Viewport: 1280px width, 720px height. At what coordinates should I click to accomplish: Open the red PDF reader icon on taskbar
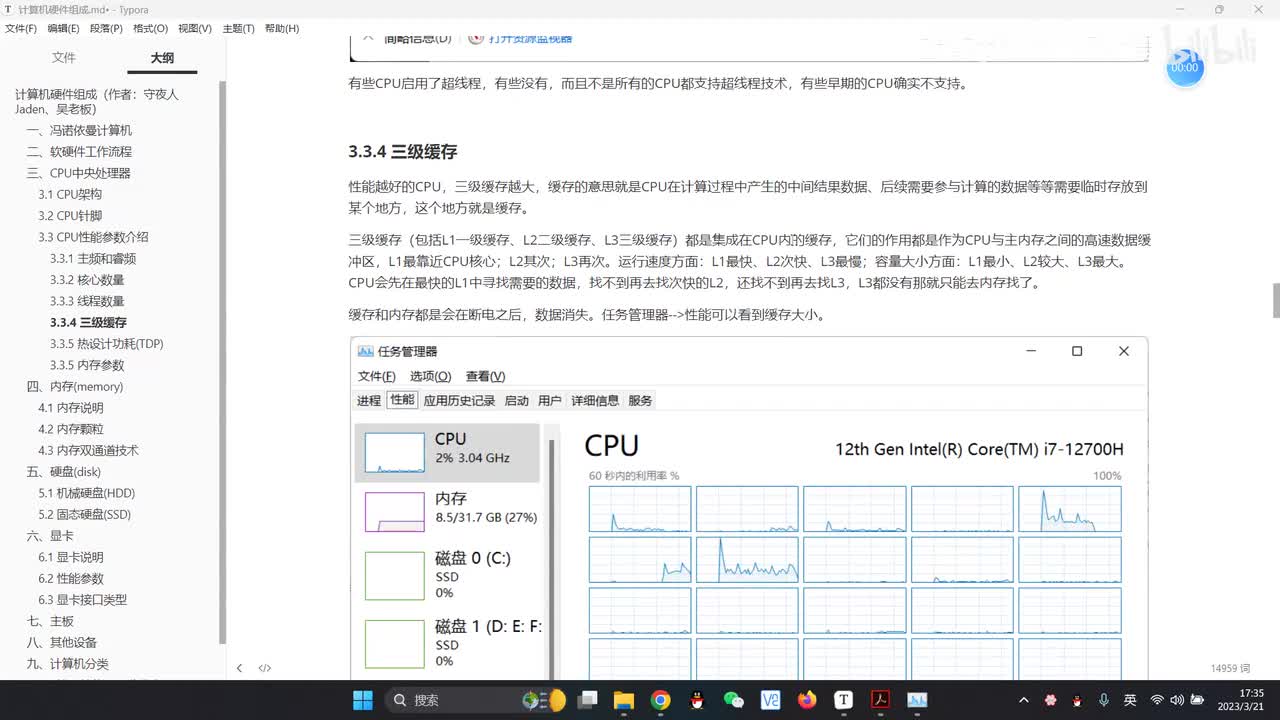click(x=880, y=700)
